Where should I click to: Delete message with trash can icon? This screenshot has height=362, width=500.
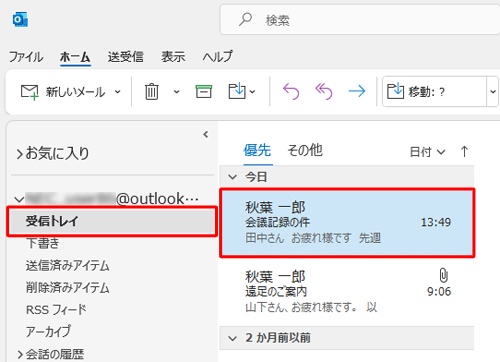152,92
